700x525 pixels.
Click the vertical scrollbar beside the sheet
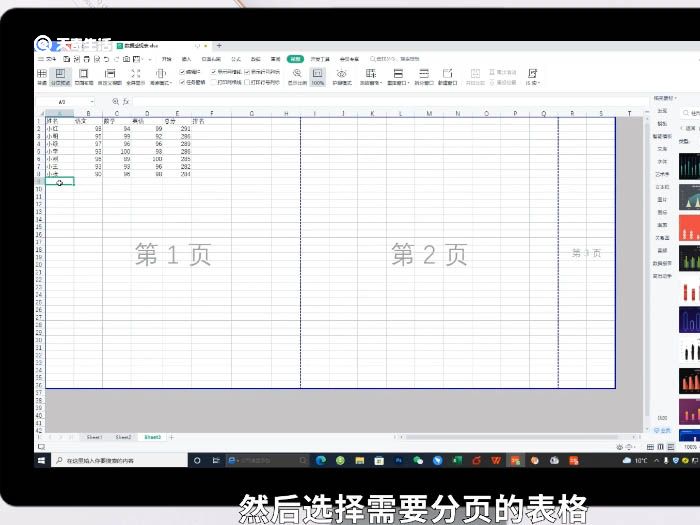pyautogui.click(x=647, y=268)
